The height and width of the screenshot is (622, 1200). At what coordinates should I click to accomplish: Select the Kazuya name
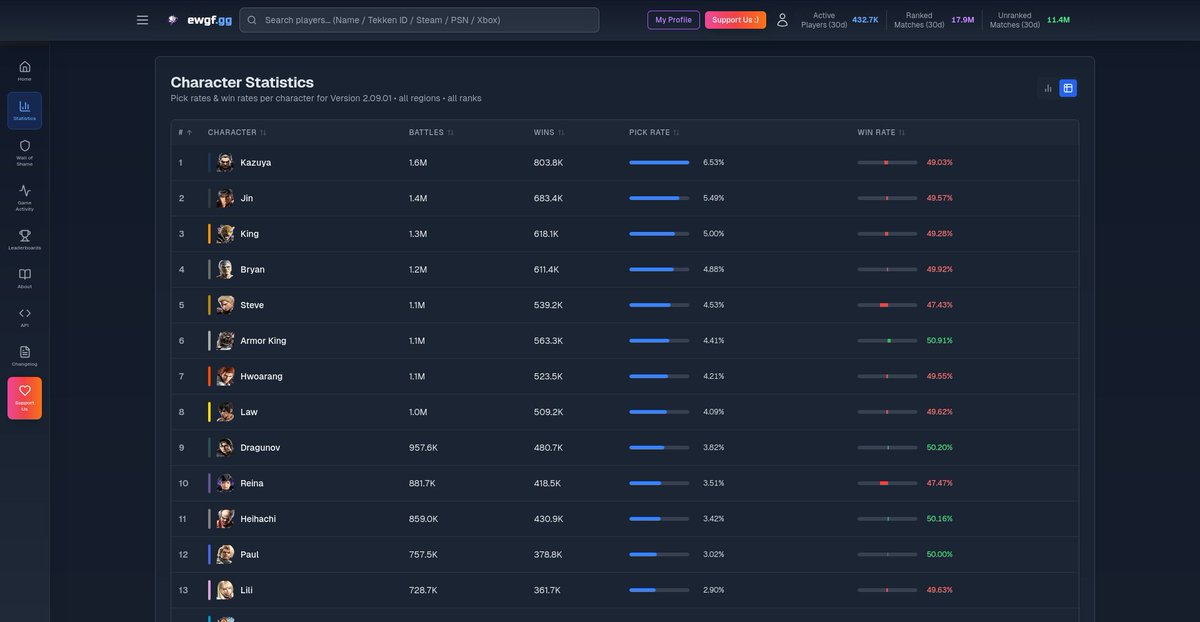255,162
